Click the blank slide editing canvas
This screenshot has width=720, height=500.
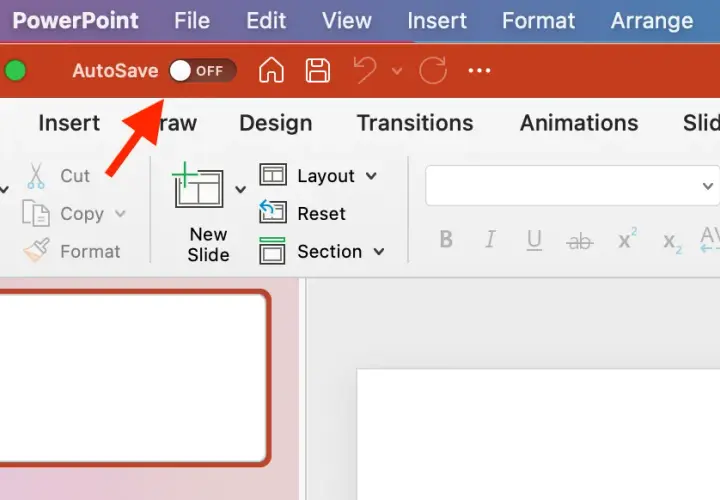(538, 434)
